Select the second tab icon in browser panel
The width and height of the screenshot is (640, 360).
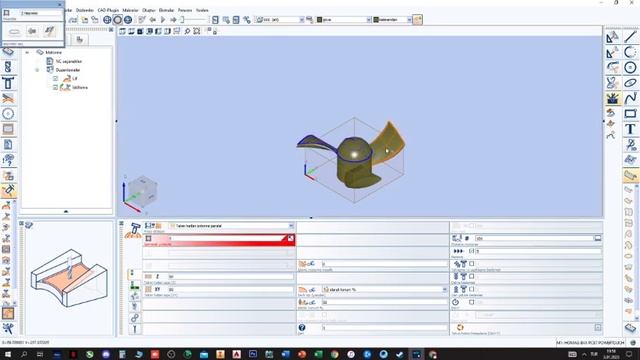pyautogui.click(x=80, y=40)
